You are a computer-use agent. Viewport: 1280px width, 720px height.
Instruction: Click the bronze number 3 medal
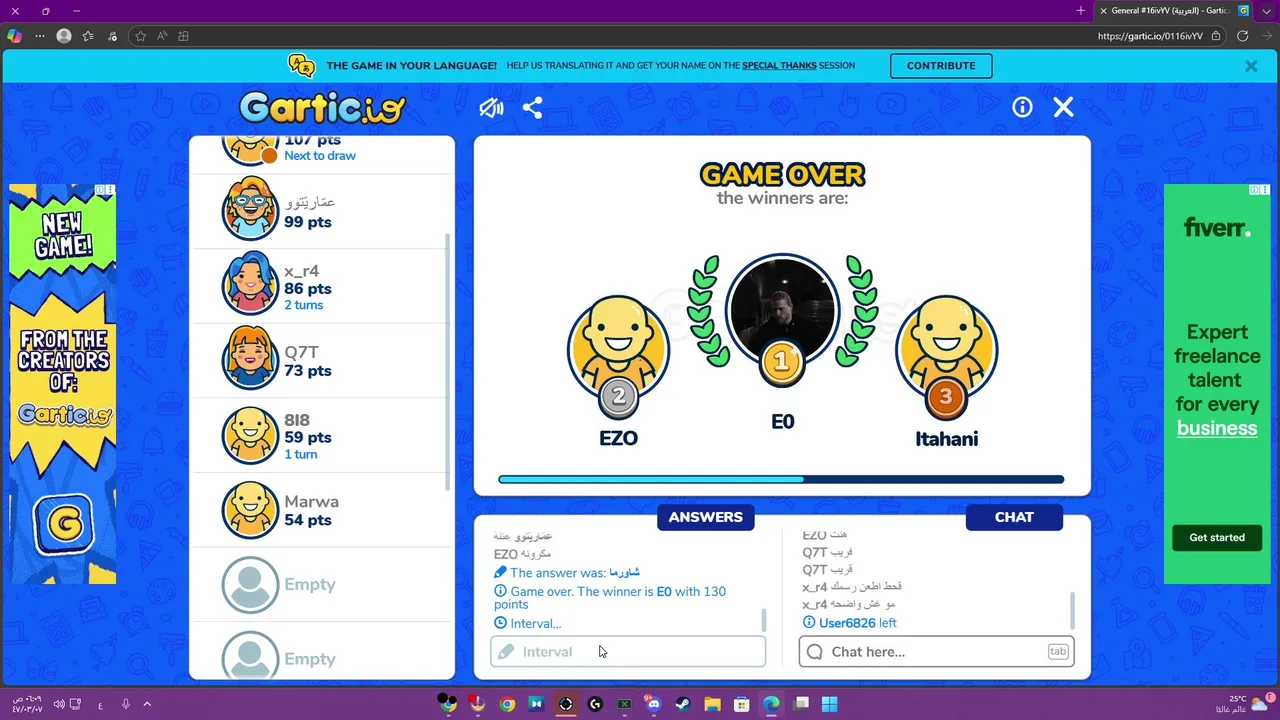[946, 398]
